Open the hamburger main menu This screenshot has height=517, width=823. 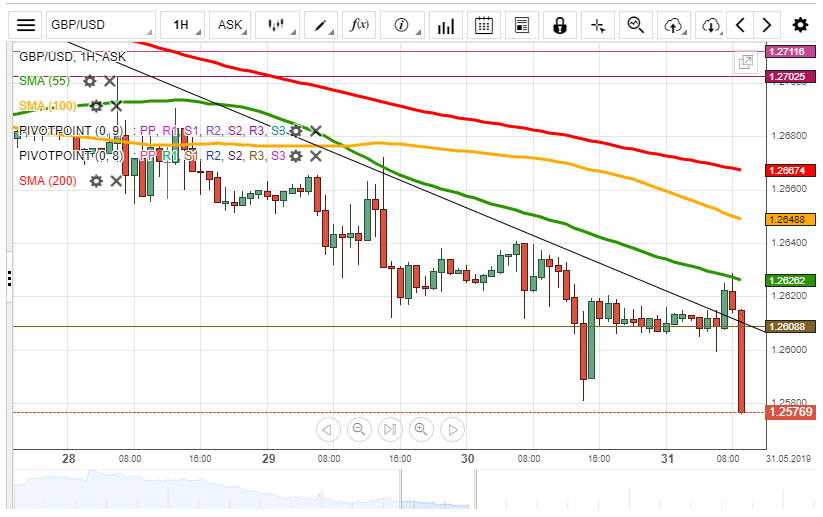click(x=26, y=25)
